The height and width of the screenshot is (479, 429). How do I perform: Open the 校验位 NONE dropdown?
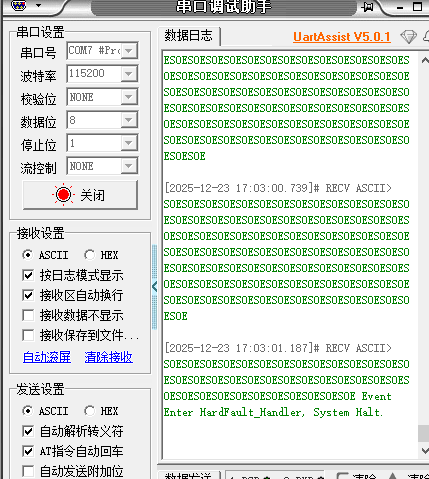[x=129, y=97]
